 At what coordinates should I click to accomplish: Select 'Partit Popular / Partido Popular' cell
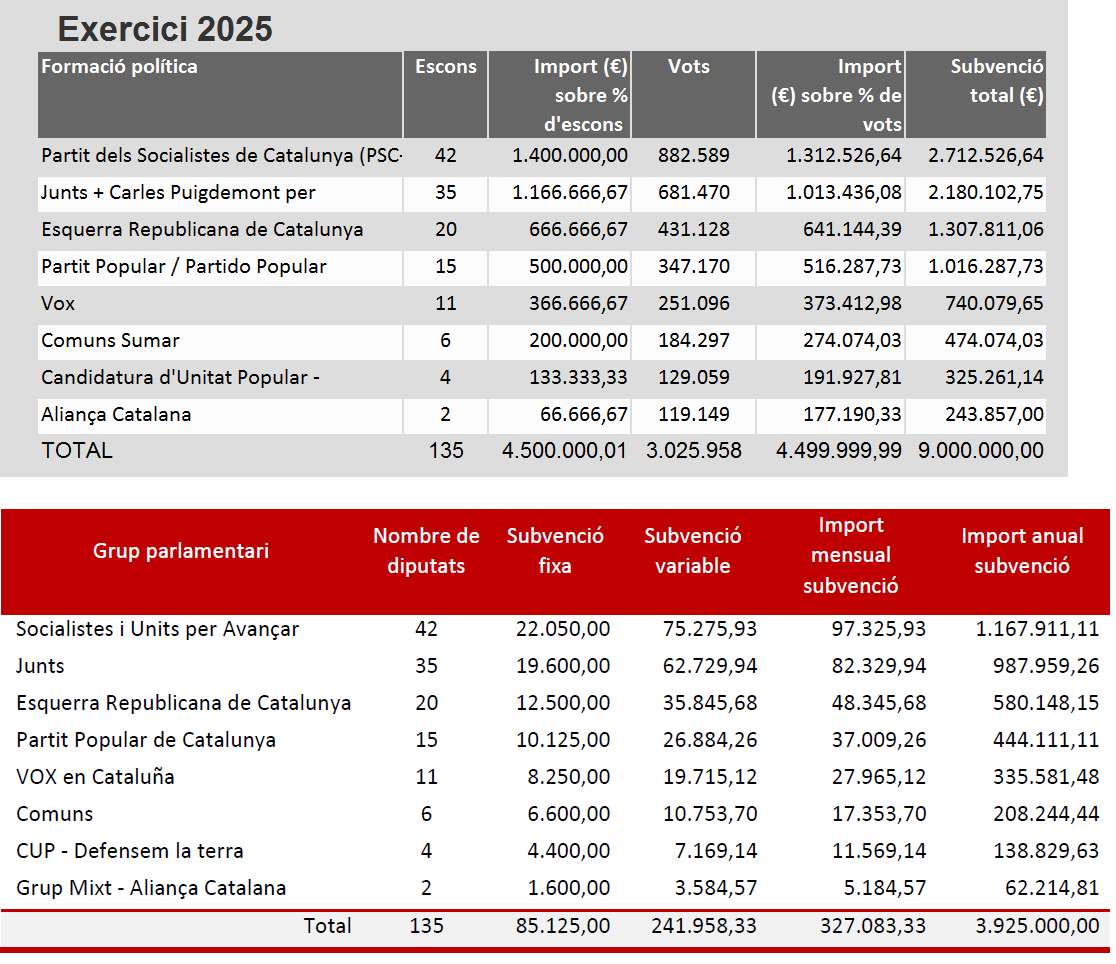(x=184, y=267)
